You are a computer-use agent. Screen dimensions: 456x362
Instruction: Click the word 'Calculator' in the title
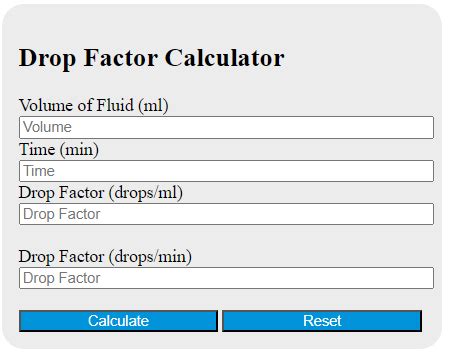coord(225,58)
